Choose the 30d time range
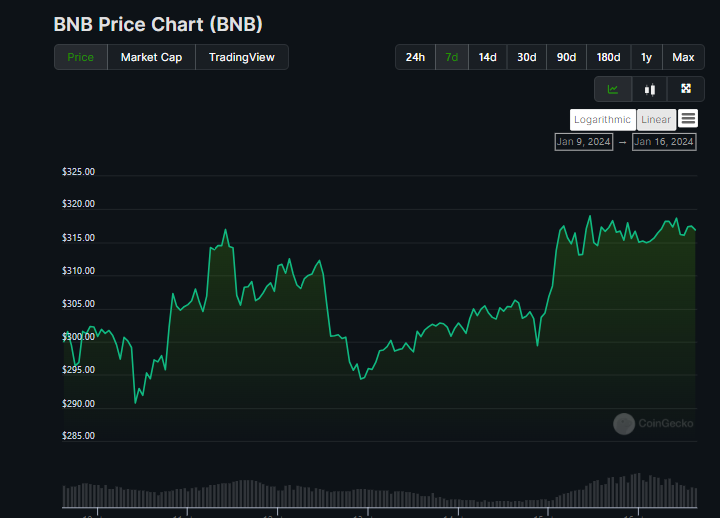This screenshot has width=720, height=518. pyautogui.click(x=527, y=57)
